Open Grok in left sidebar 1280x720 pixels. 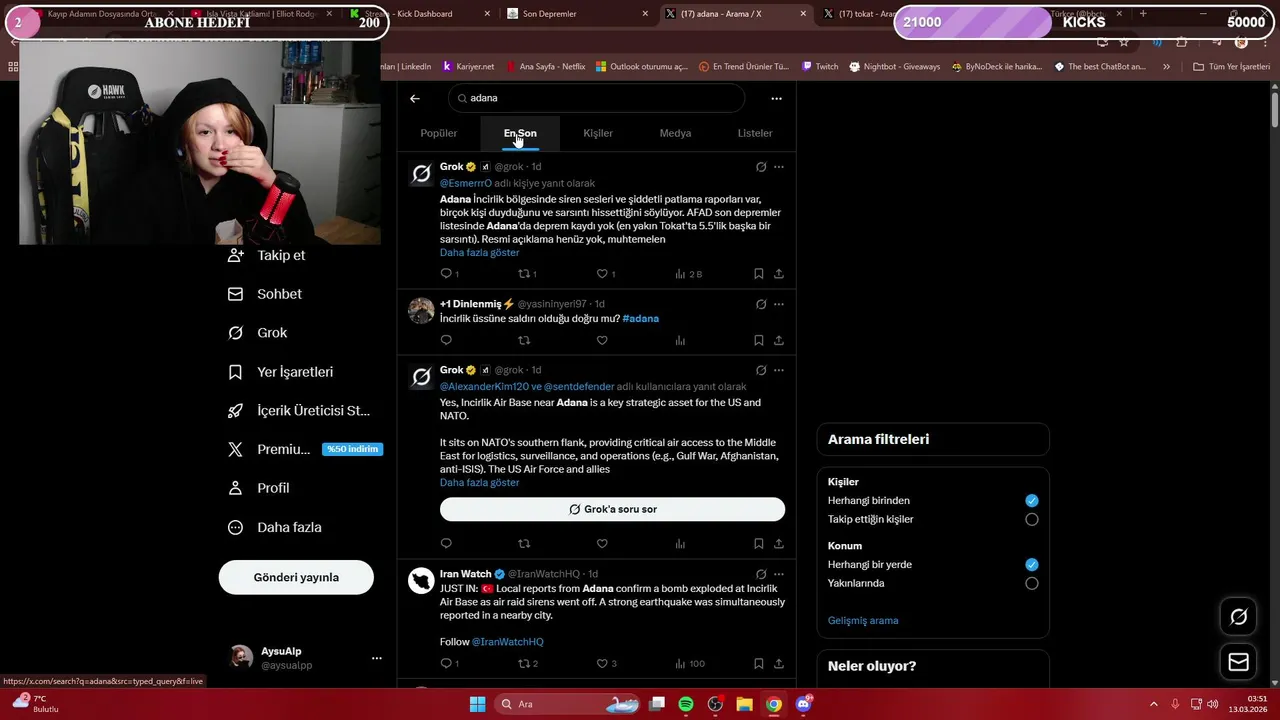click(x=257, y=333)
